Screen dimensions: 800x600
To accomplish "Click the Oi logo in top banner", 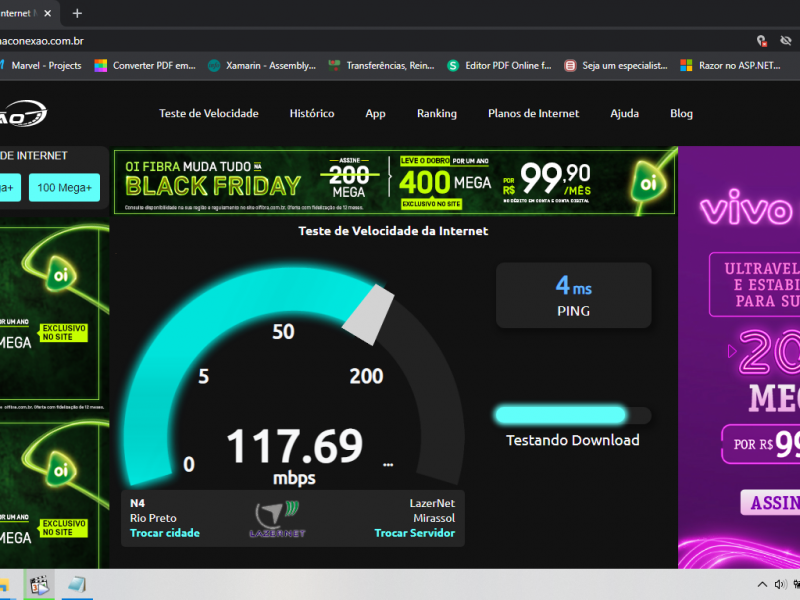I will [x=648, y=182].
